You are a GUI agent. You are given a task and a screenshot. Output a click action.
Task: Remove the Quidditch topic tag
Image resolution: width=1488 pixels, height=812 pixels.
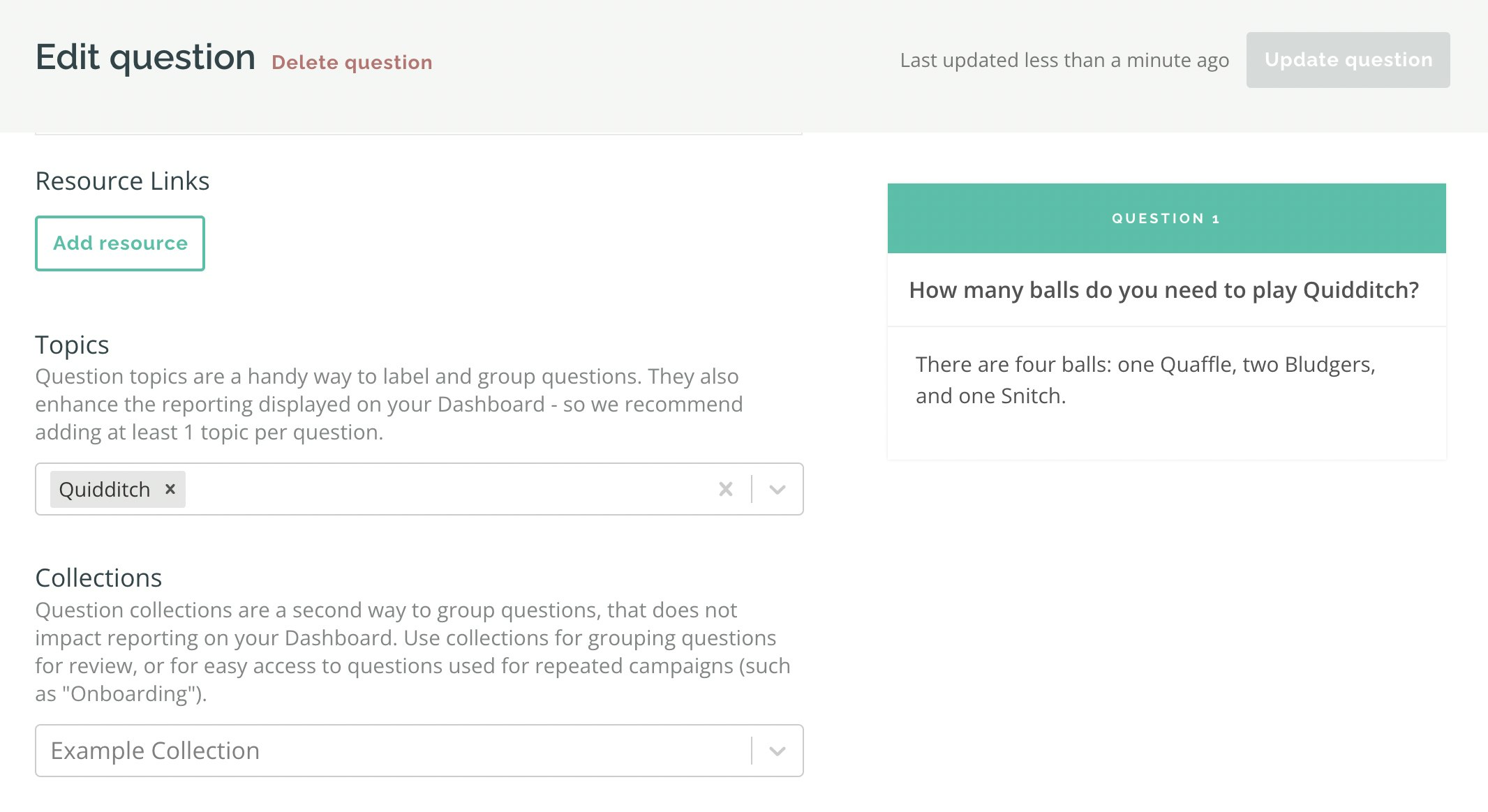pyautogui.click(x=170, y=489)
